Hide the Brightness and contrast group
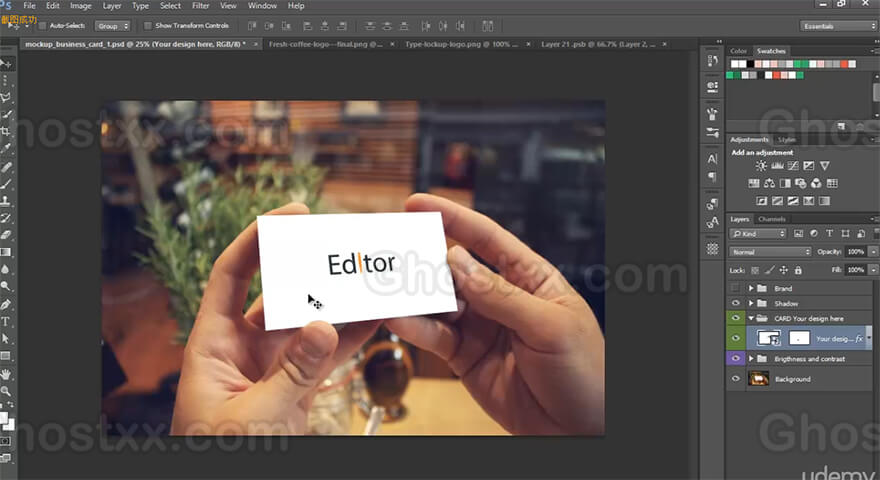Viewport: 880px width, 480px height. click(735, 358)
